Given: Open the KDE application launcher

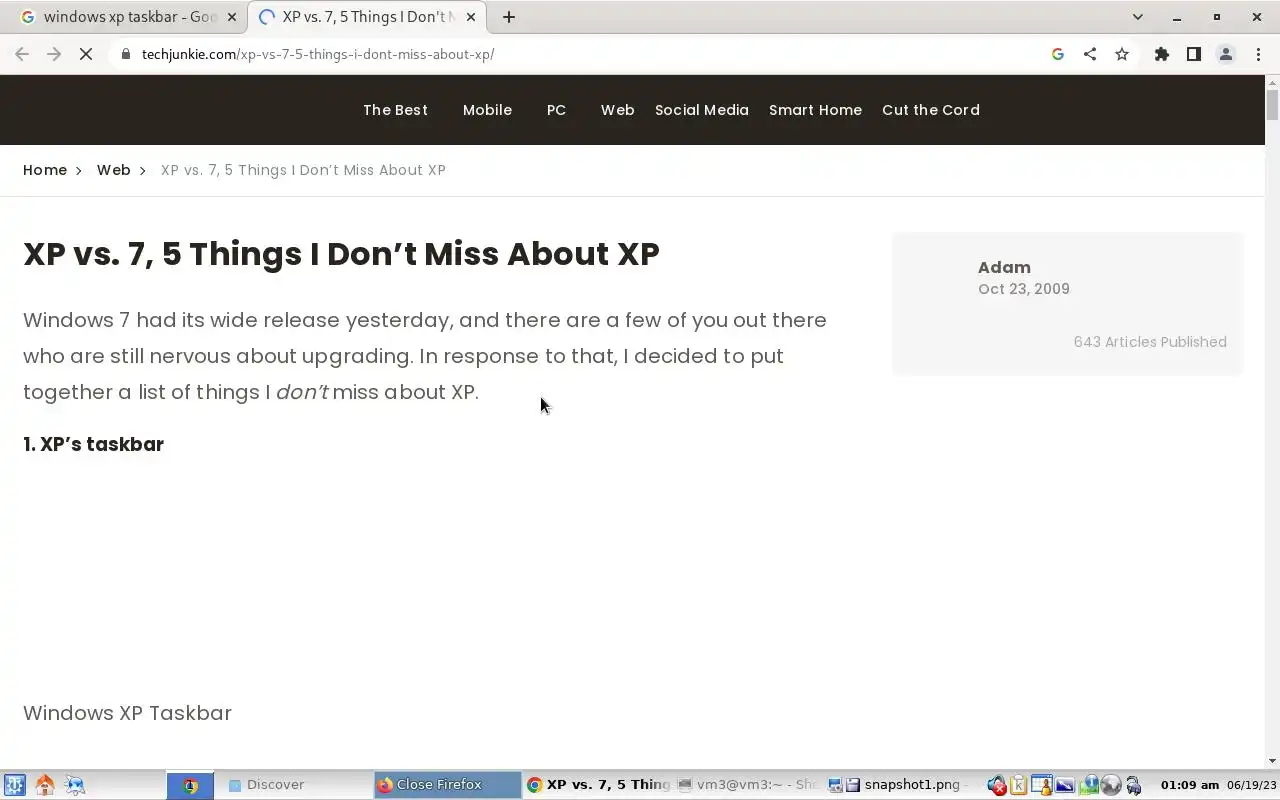Looking at the screenshot, I should pos(14,785).
